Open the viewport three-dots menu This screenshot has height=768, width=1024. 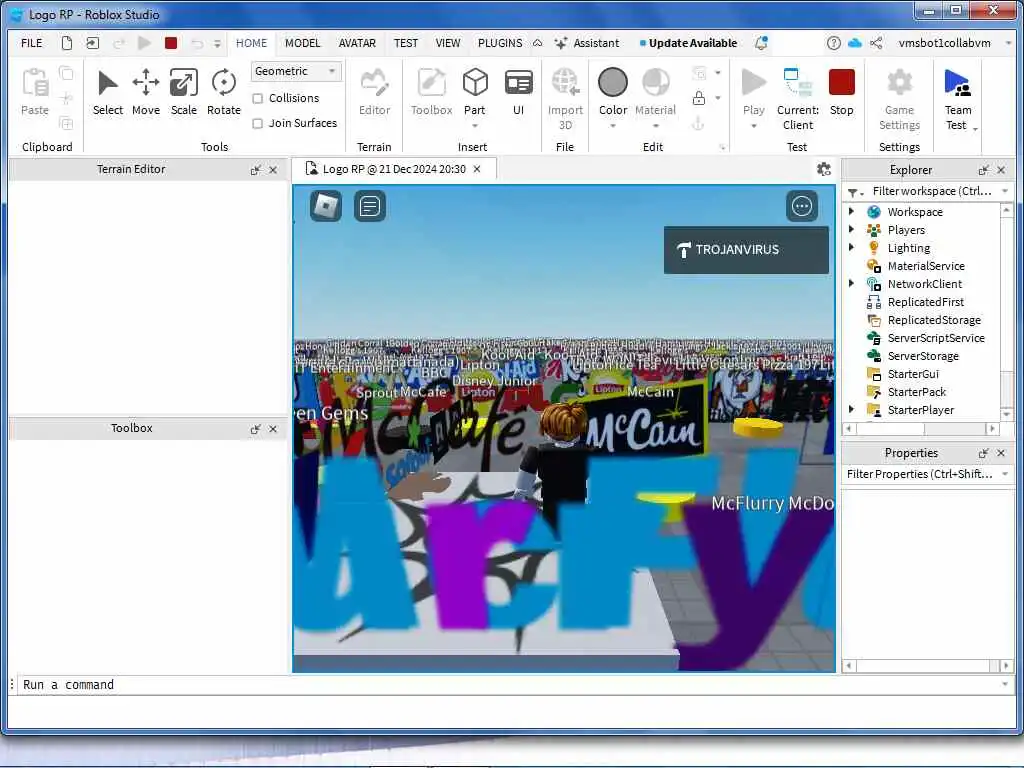(x=802, y=206)
